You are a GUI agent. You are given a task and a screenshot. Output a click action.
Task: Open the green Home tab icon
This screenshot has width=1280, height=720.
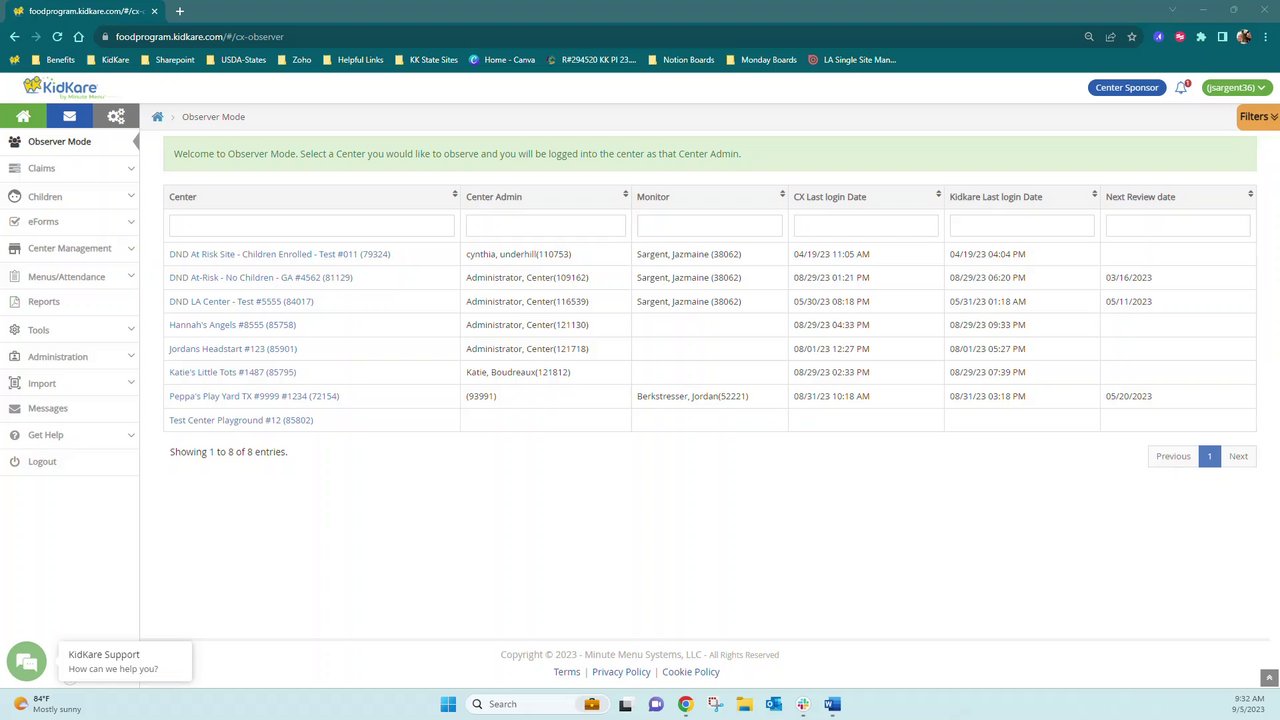(x=23, y=116)
